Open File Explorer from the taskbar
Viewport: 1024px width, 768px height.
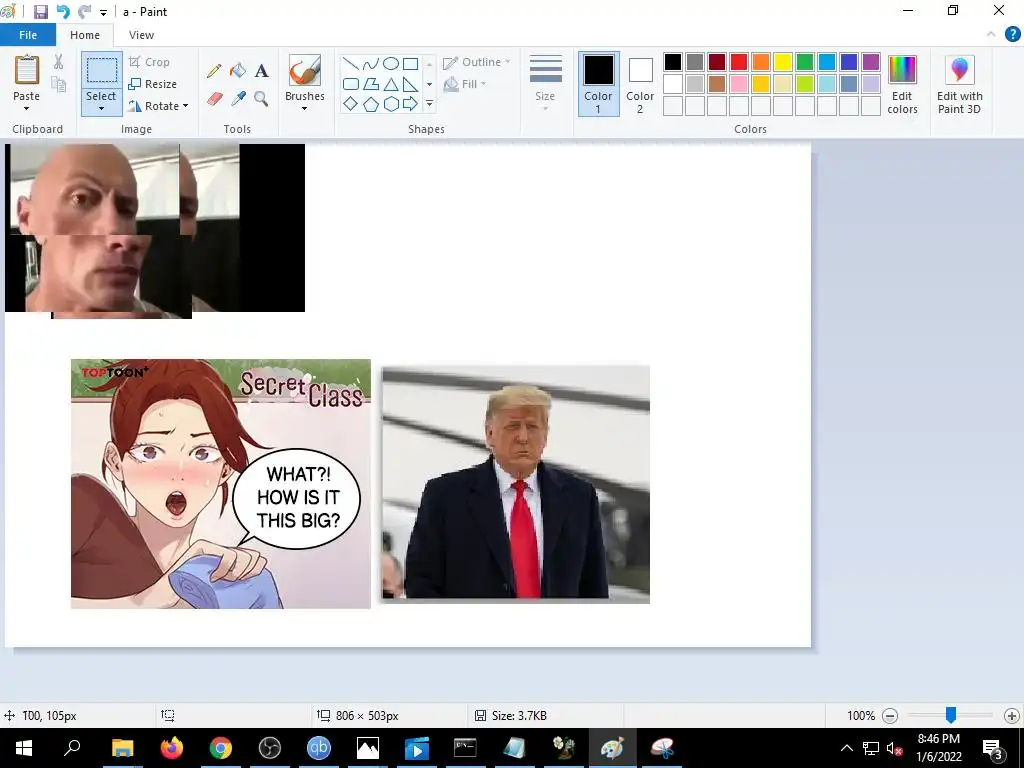(122, 748)
